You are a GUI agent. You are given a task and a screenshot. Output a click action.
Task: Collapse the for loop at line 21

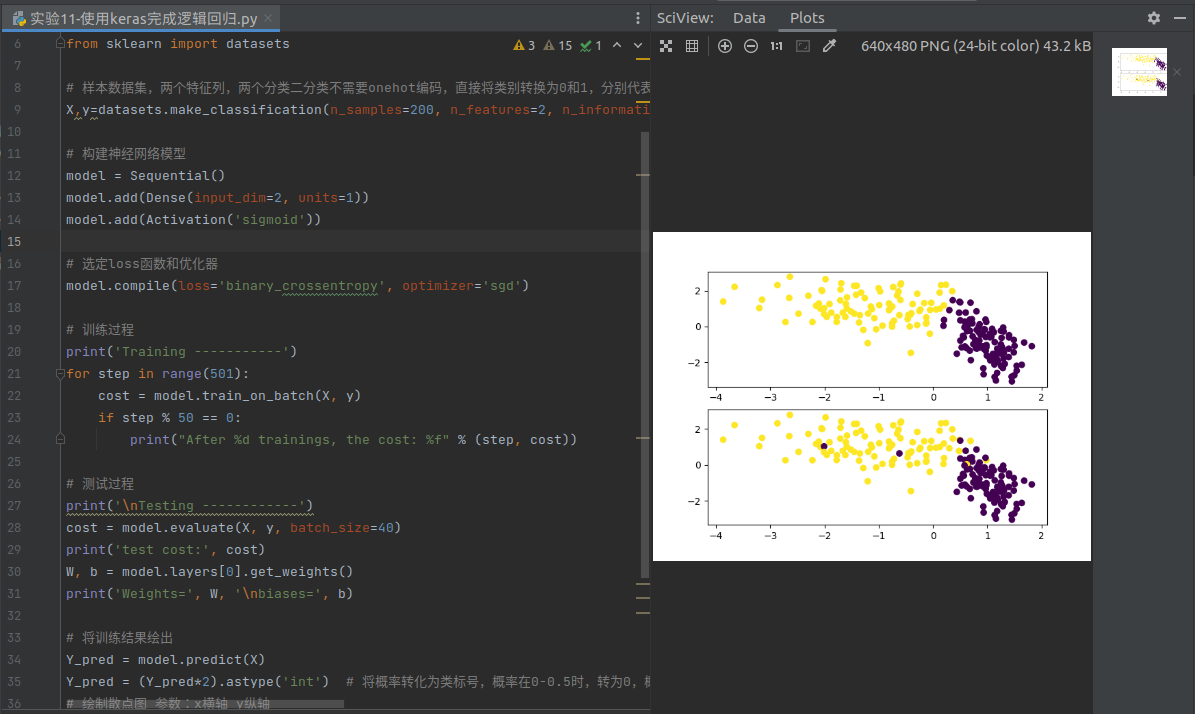tap(60, 373)
